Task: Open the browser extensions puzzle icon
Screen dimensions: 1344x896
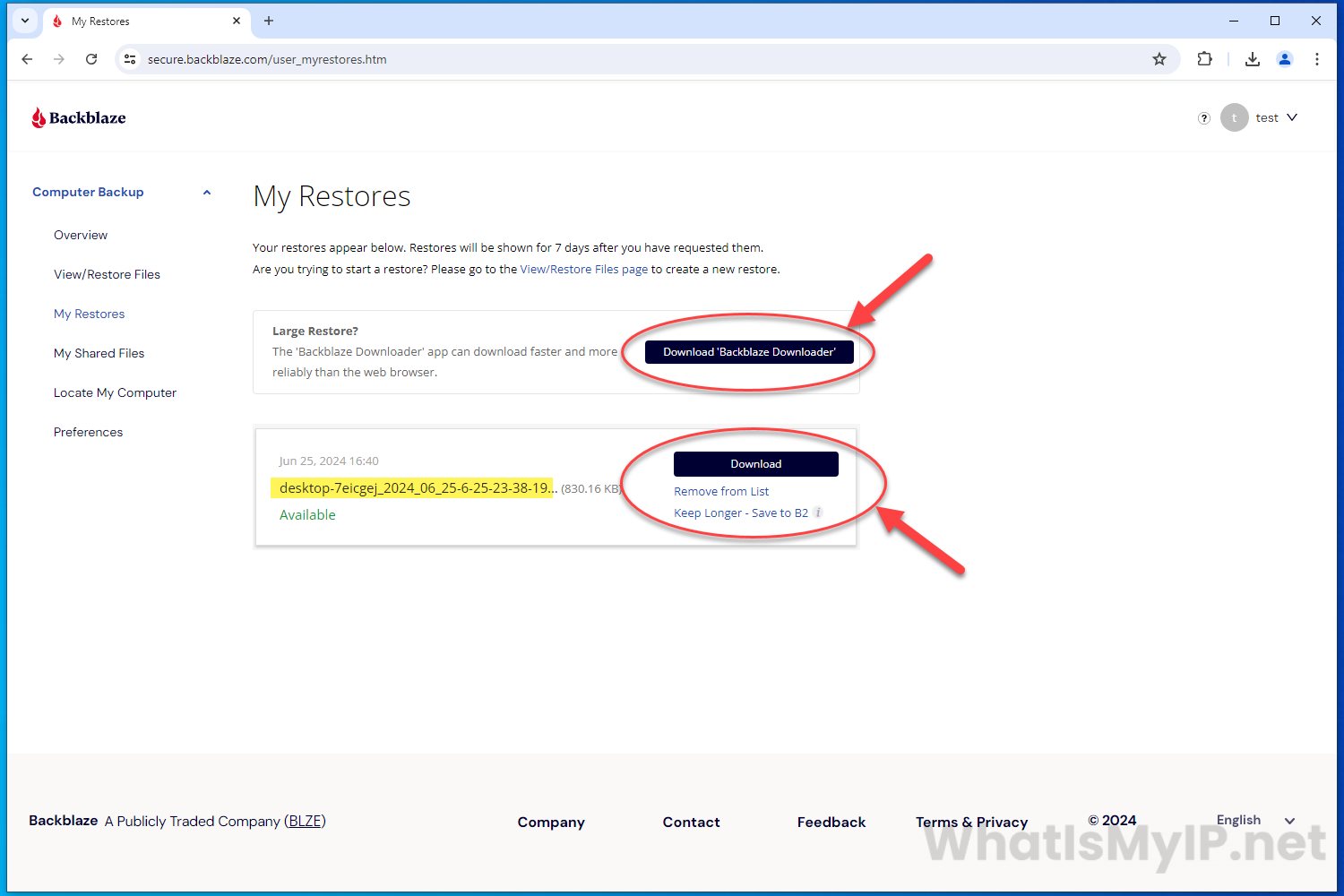Action: tap(1204, 59)
